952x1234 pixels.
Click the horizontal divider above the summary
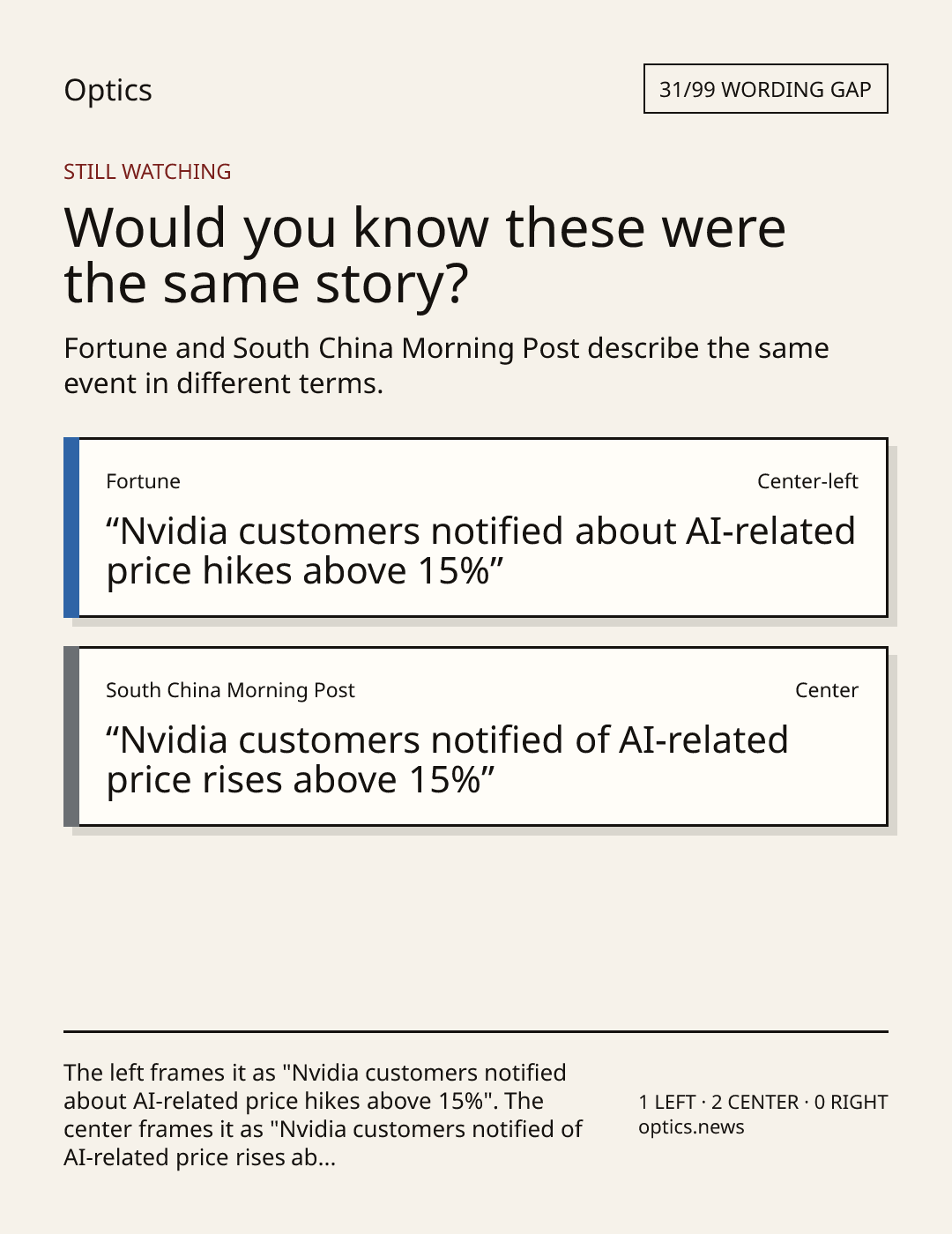coord(476,1031)
